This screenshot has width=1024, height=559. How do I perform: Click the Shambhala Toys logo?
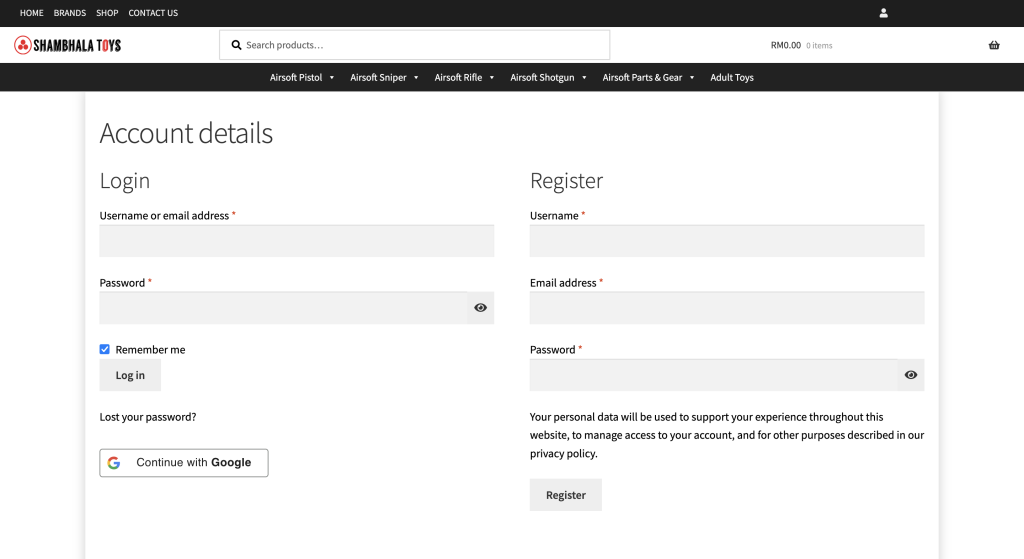(68, 45)
